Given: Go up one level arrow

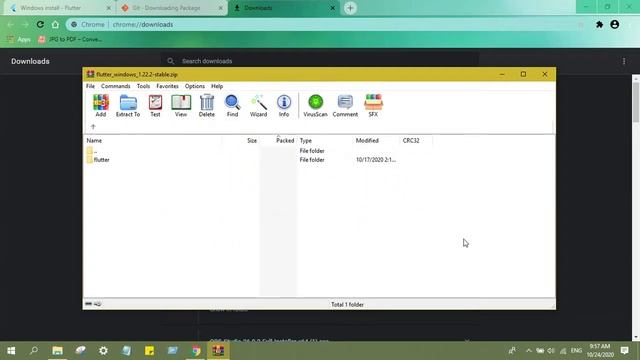Looking at the screenshot, I should coord(93,127).
